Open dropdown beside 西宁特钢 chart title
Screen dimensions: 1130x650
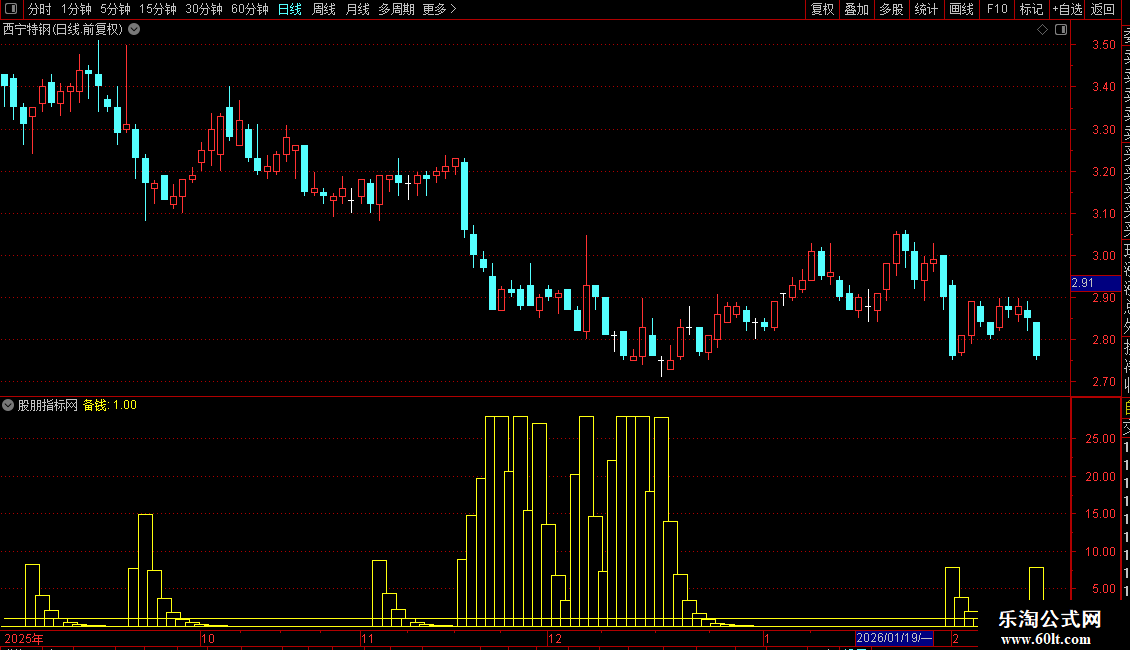coord(134,30)
